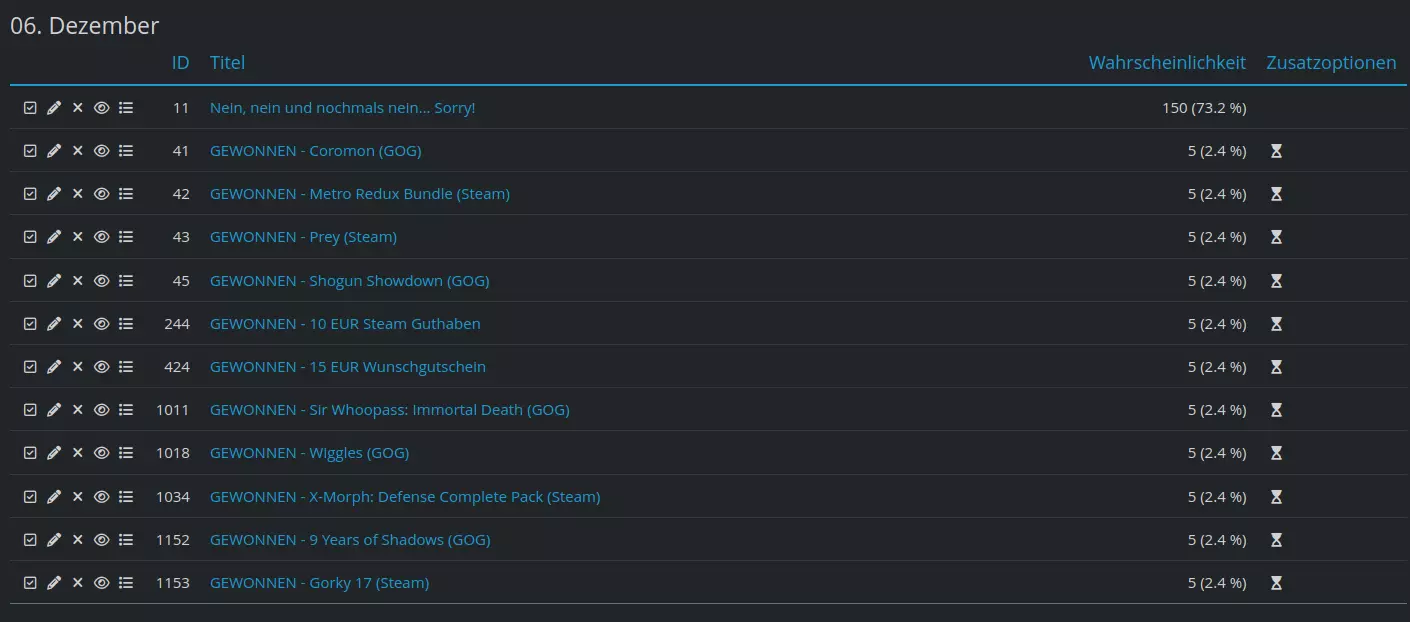Screen dimensions: 1410x622
Task: Click the Zusatzoptionen column header
Action: [1331, 63]
